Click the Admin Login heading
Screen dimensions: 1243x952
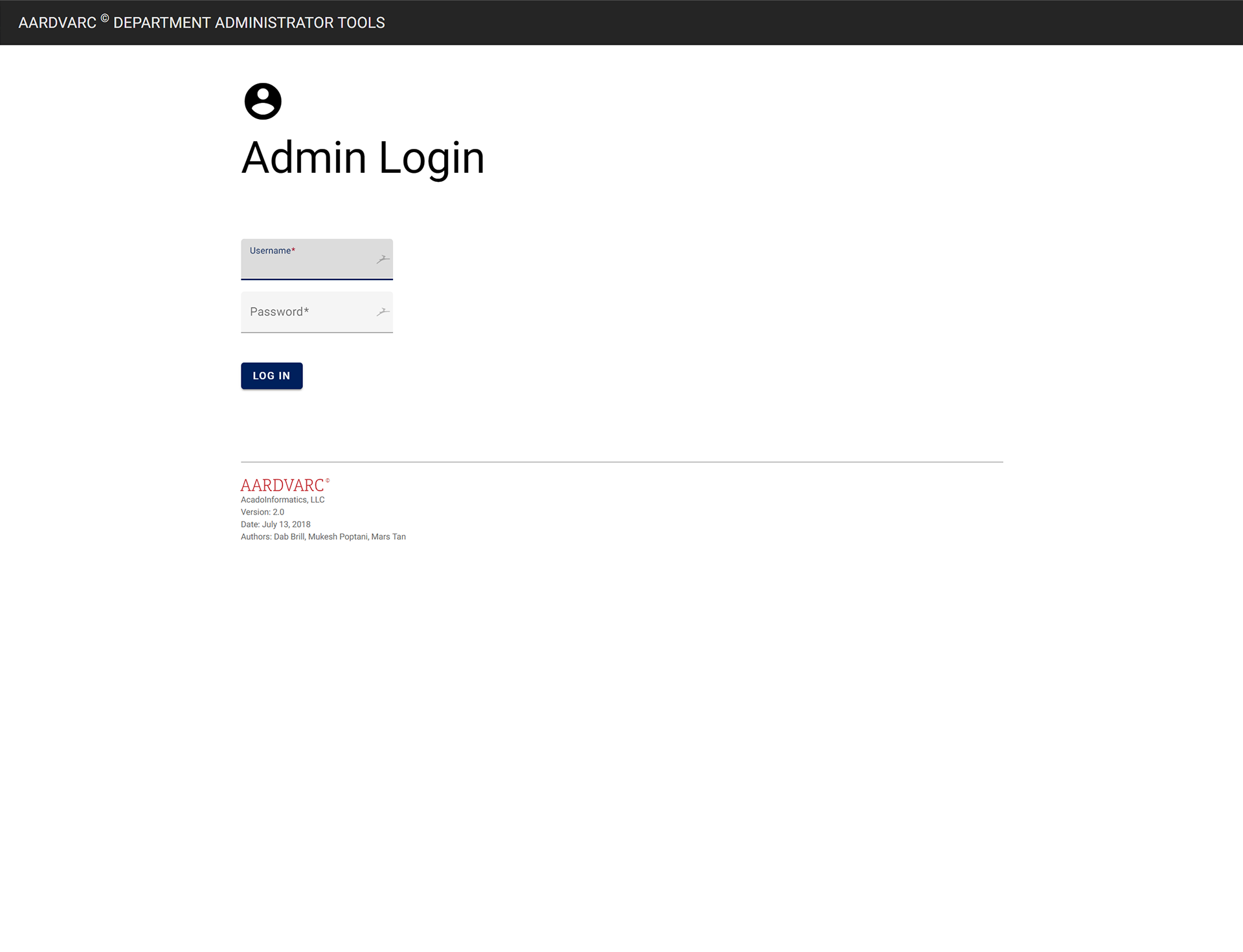(363, 158)
